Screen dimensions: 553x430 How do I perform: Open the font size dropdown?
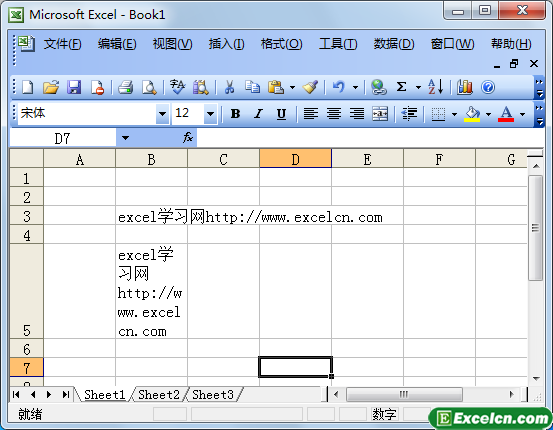coord(211,114)
